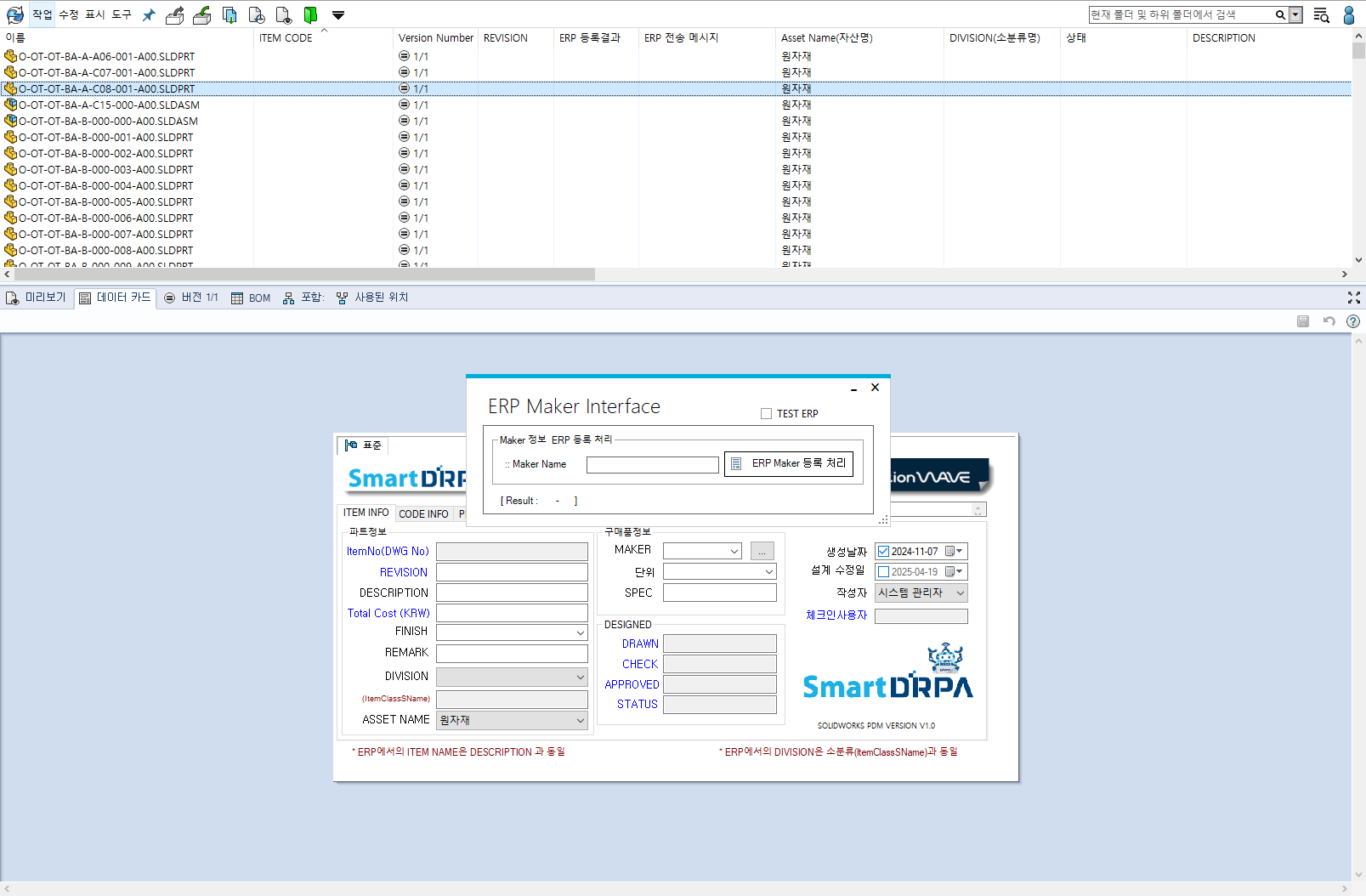
Task: Sort by the Version Number column header
Action: [x=435, y=38]
